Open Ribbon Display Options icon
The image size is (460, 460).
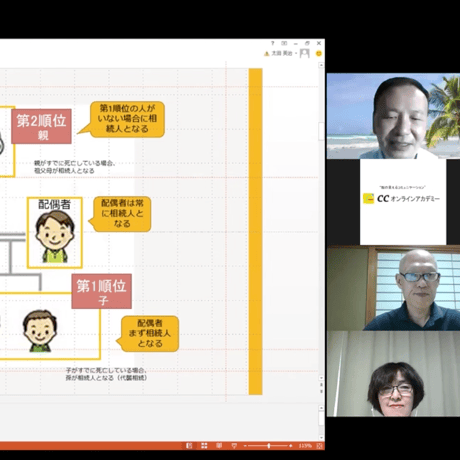click(284, 43)
